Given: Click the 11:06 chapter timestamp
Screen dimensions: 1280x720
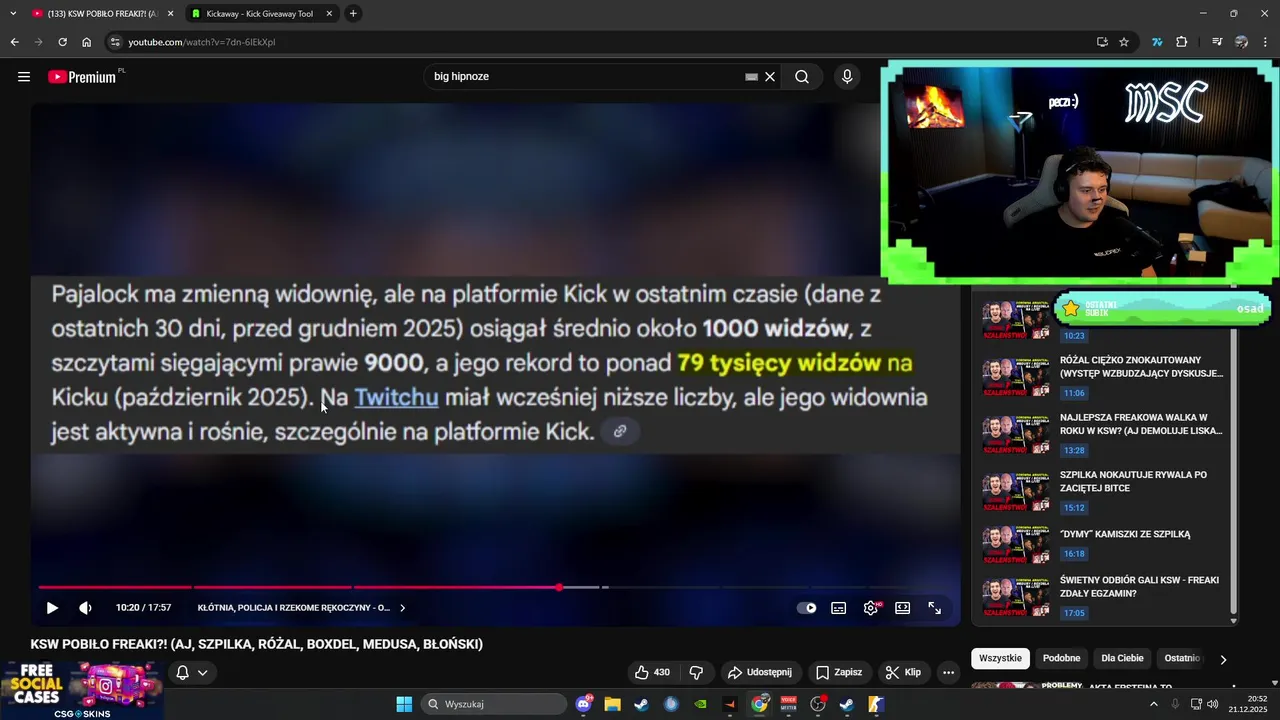Looking at the screenshot, I should [x=1074, y=393].
